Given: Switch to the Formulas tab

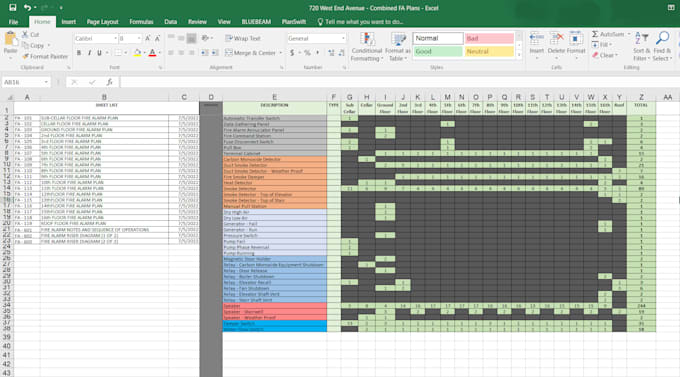Looking at the screenshot, I should (141, 22).
